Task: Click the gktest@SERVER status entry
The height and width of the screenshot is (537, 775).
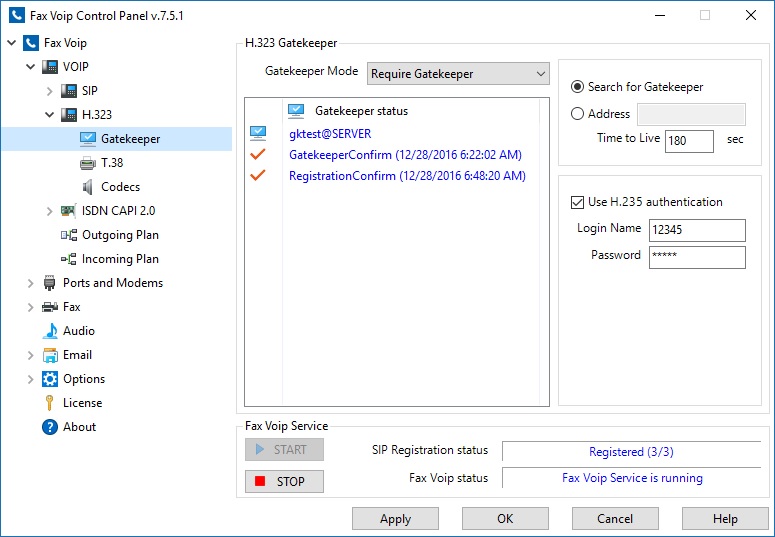Action: (x=330, y=134)
